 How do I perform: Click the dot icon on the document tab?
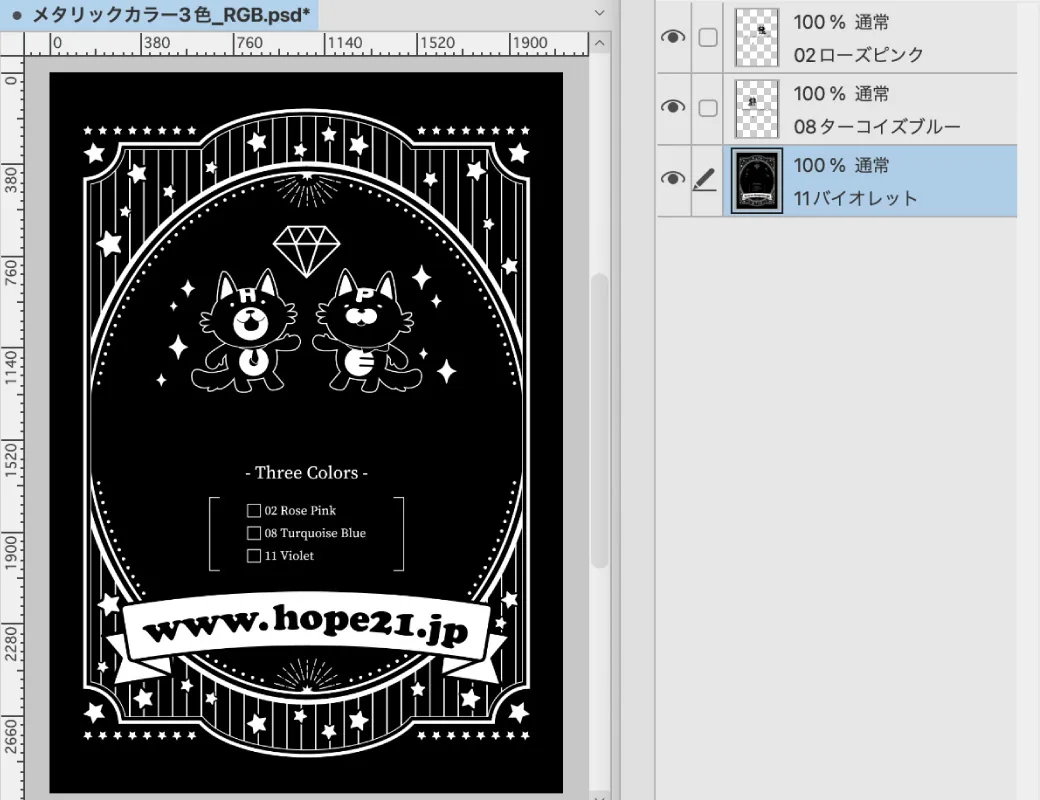click(x=17, y=15)
